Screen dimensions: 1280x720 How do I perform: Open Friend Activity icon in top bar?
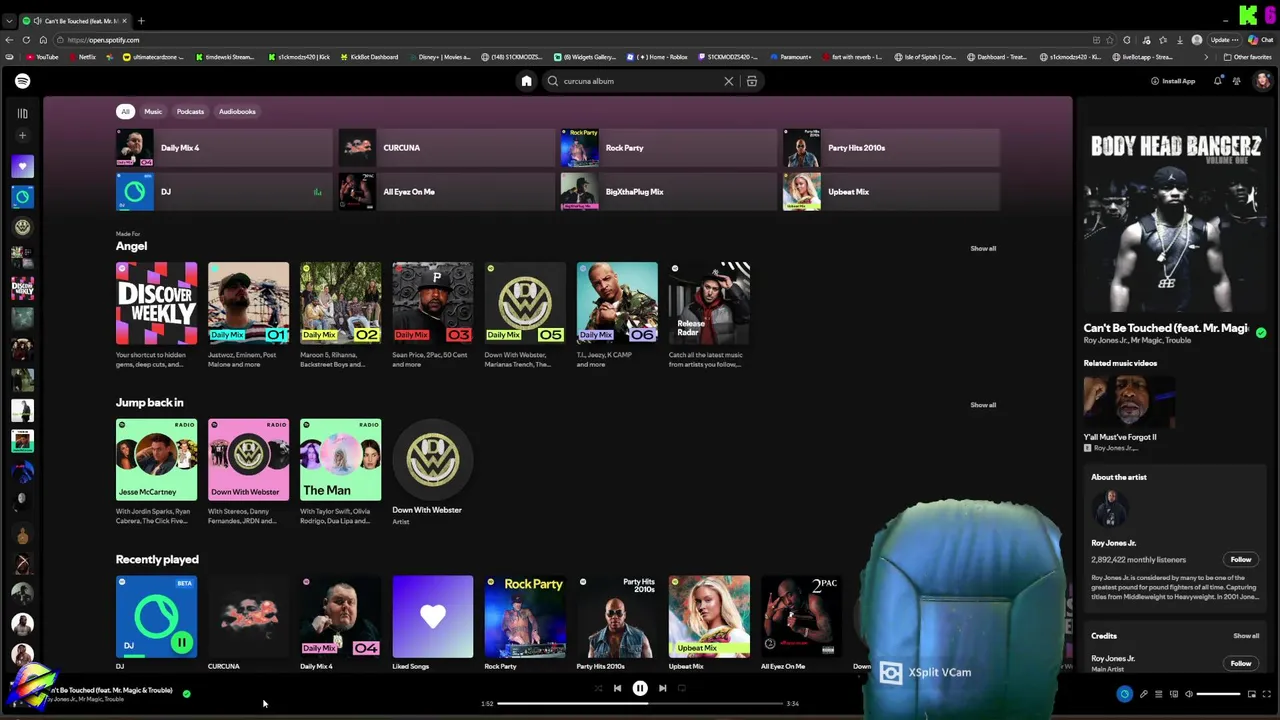(x=1237, y=81)
